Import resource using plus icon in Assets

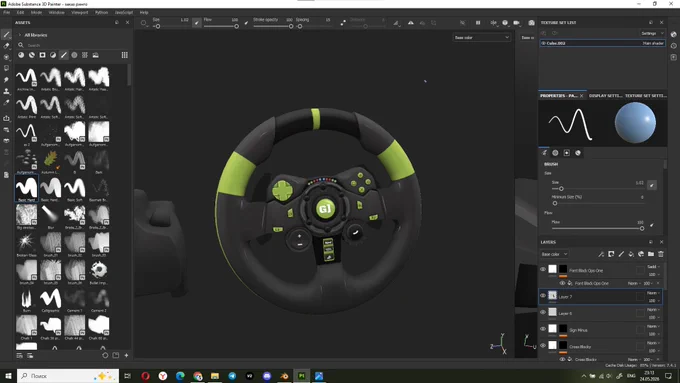126,355
